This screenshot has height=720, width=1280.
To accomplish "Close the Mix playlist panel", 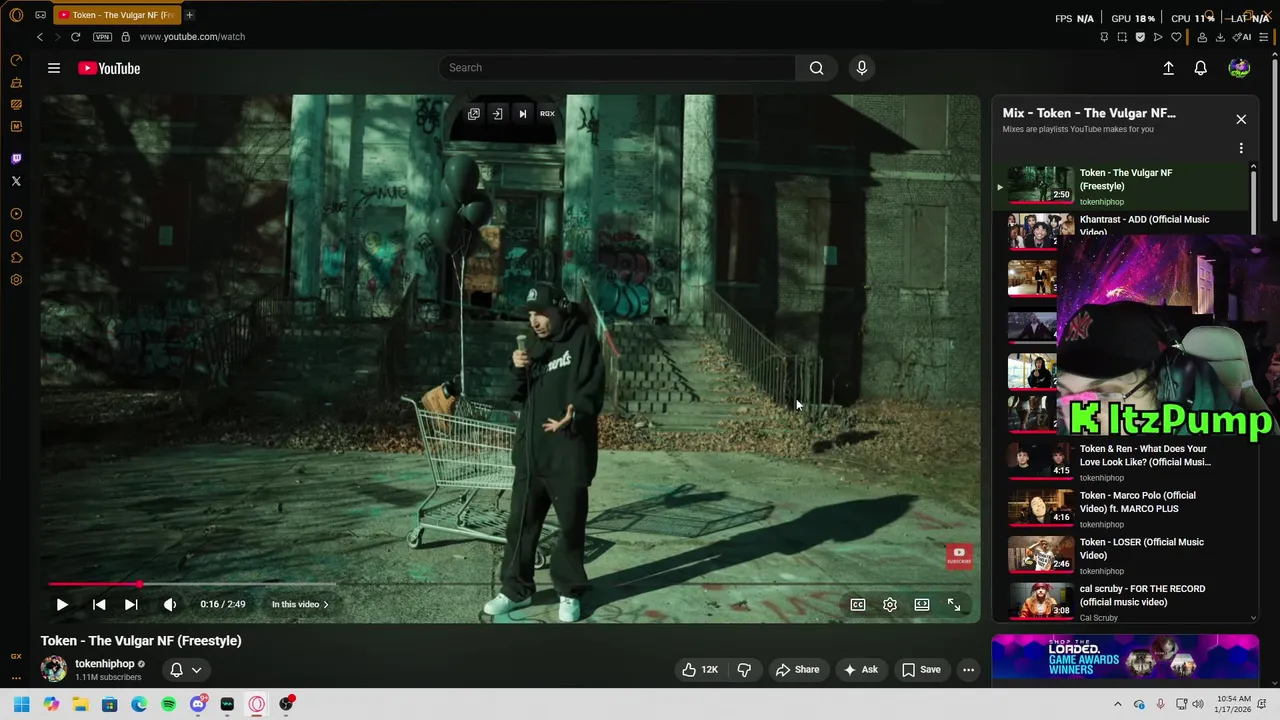I will [x=1241, y=119].
